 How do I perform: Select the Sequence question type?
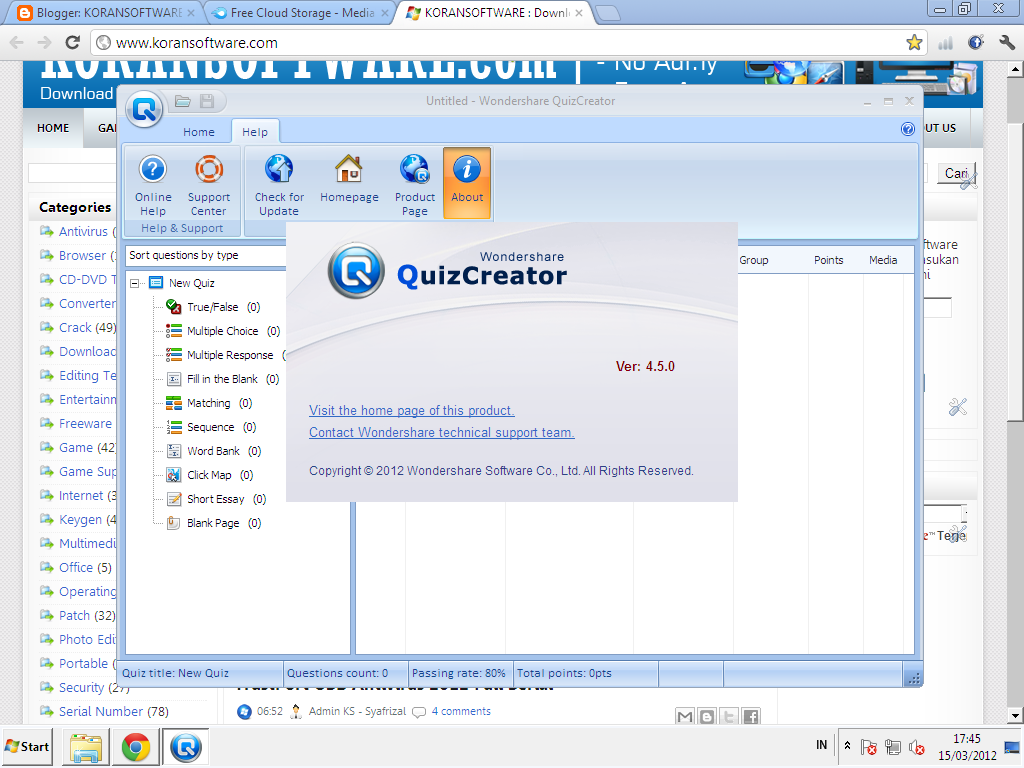[x=210, y=427]
